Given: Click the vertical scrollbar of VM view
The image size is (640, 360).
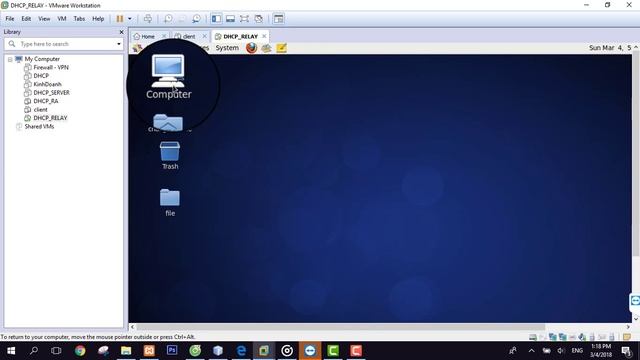Looking at the screenshot, I should 636,155.
